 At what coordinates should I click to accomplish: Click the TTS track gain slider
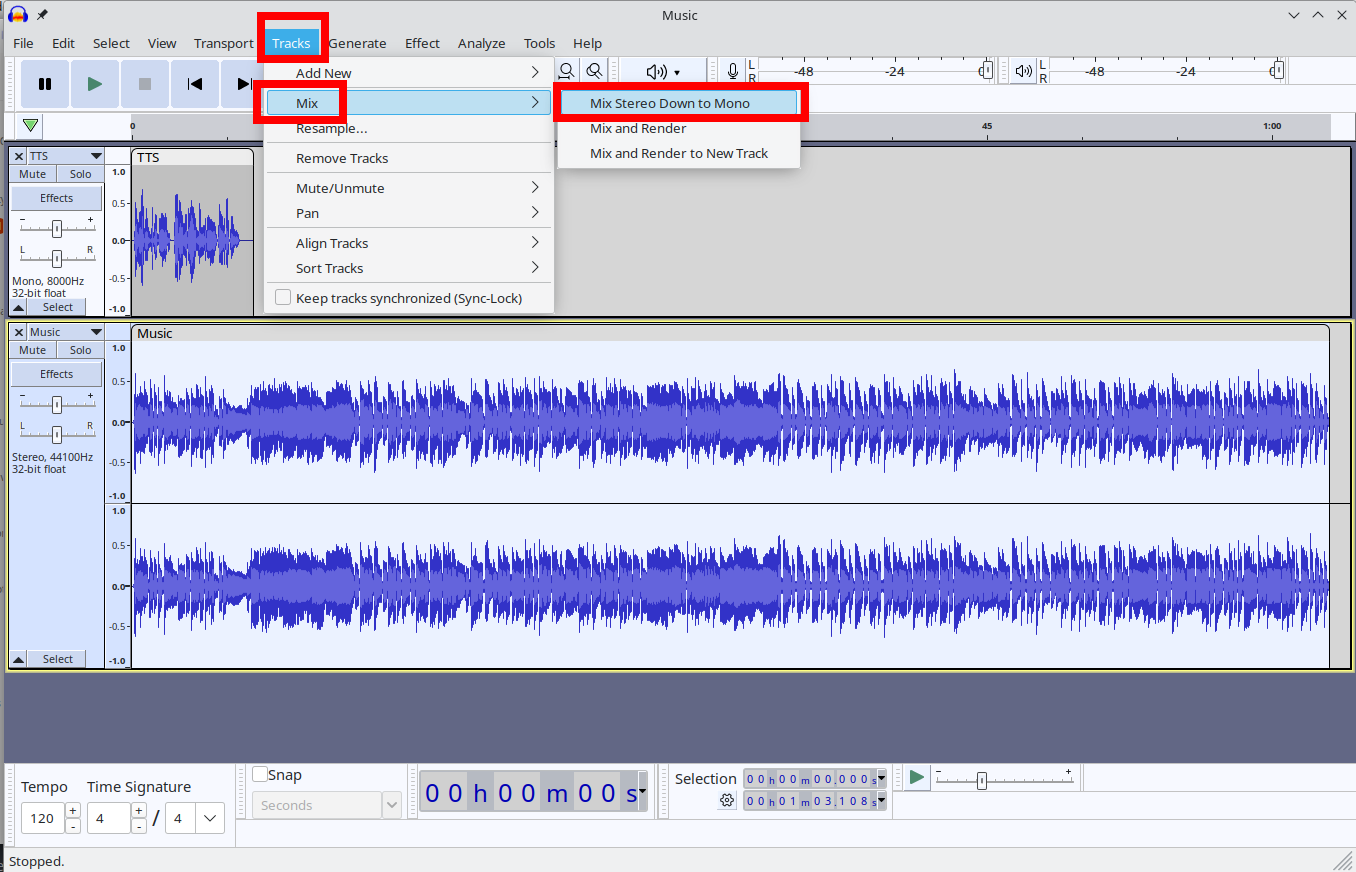coord(57,227)
